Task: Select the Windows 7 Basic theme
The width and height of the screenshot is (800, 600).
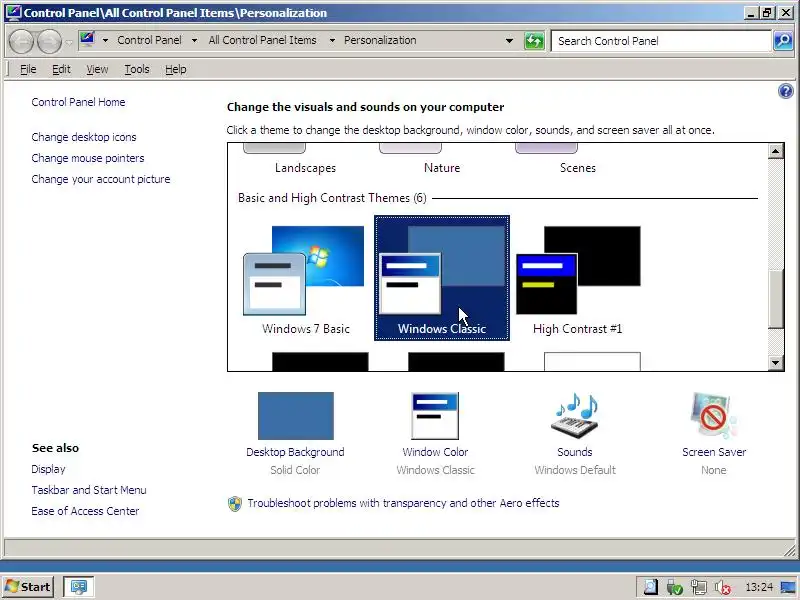Action: pos(305,278)
